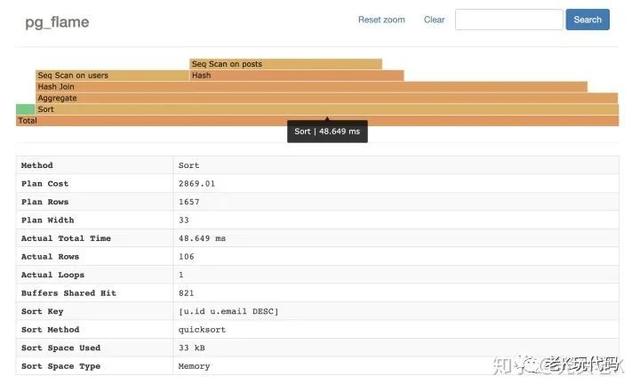Viewport: 640px width, 392px height.
Task: Select the Hash flame bar
Action: (297, 75)
